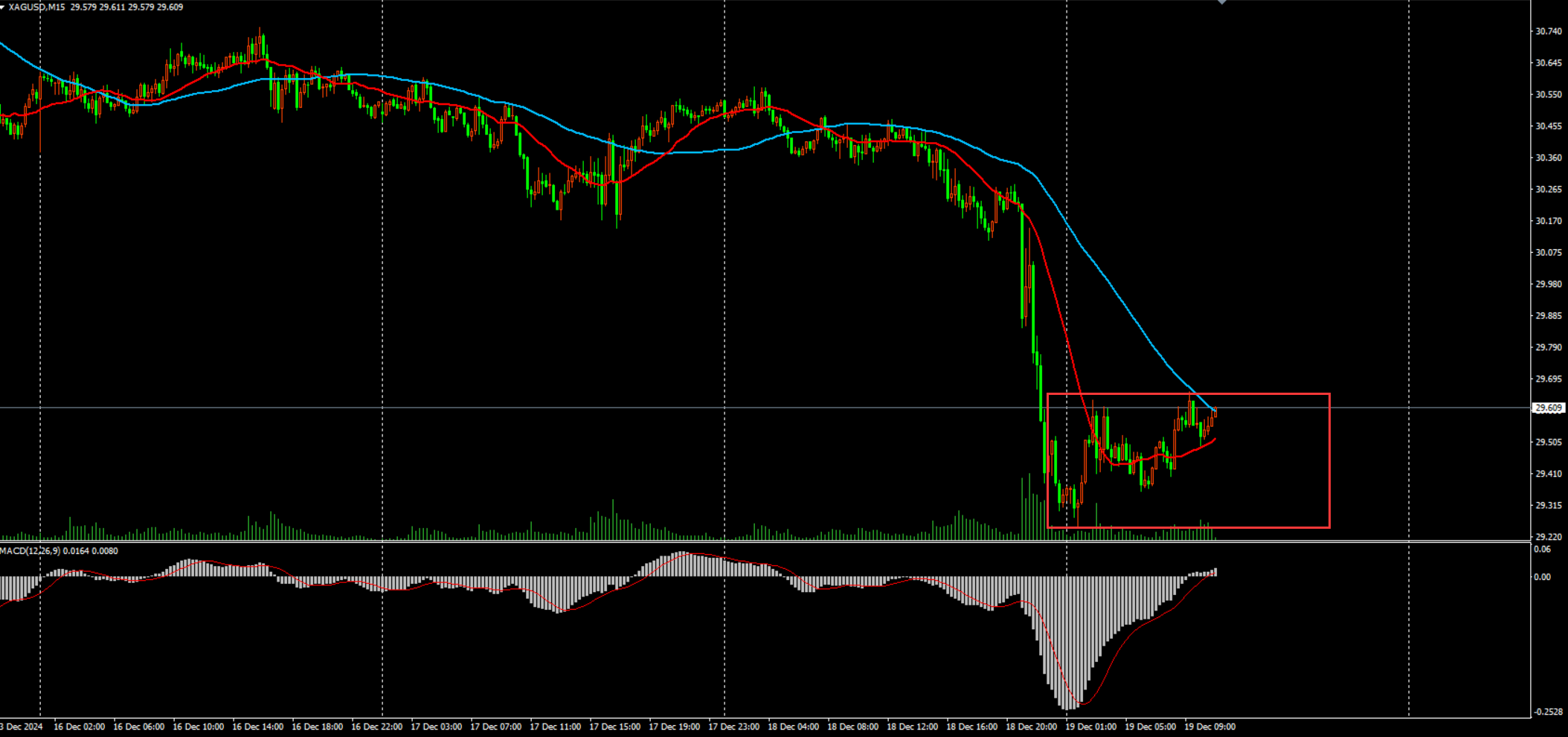This screenshot has height=737, width=1568.
Task: Click the 18 Dec 08:00 time label
Action: [x=852, y=727]
